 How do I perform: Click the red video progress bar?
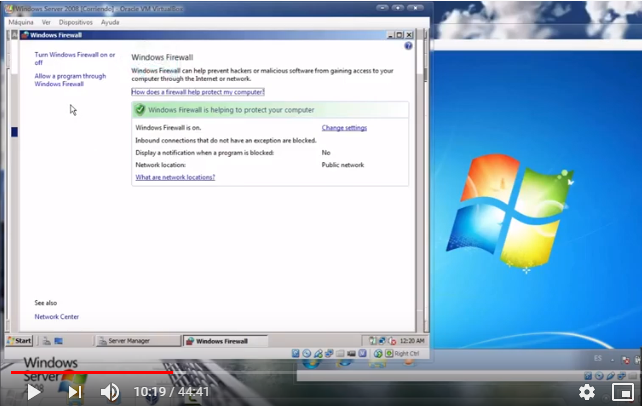pos(92,372)
